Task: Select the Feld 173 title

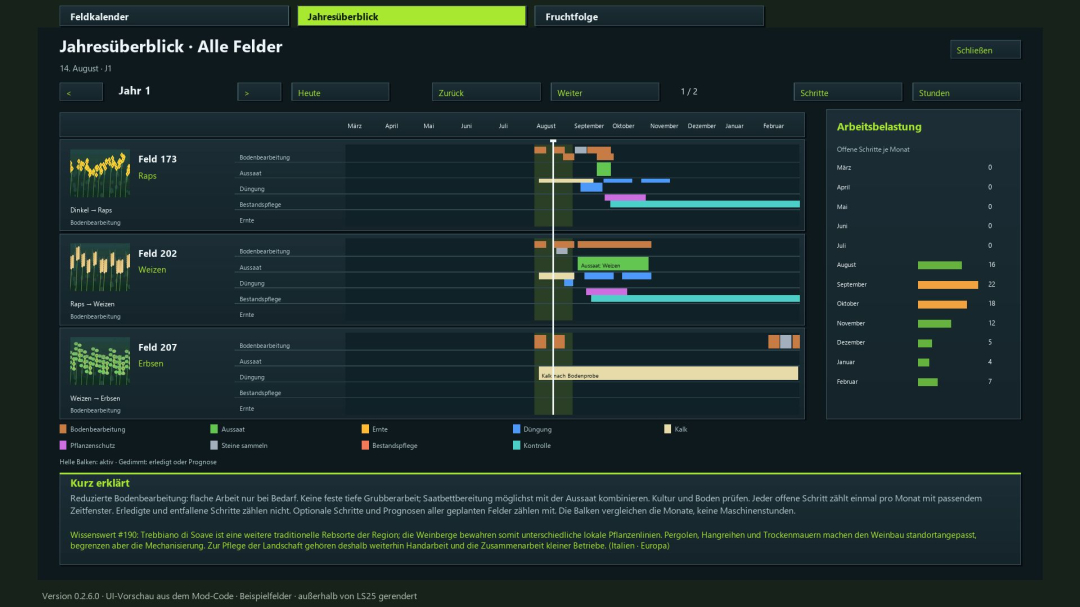Action: [x=157, y=159]
